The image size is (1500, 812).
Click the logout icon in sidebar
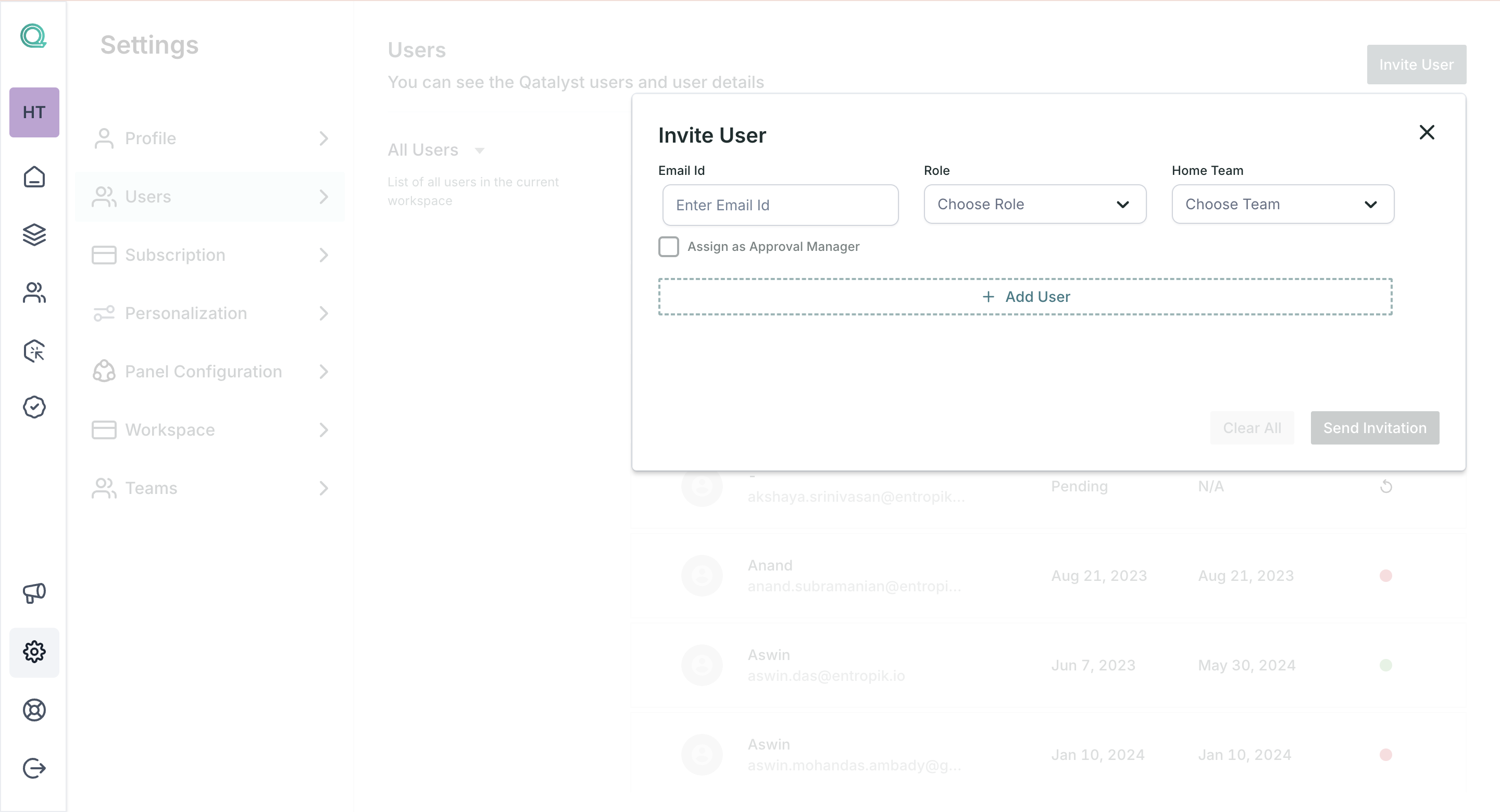point(34,768)
